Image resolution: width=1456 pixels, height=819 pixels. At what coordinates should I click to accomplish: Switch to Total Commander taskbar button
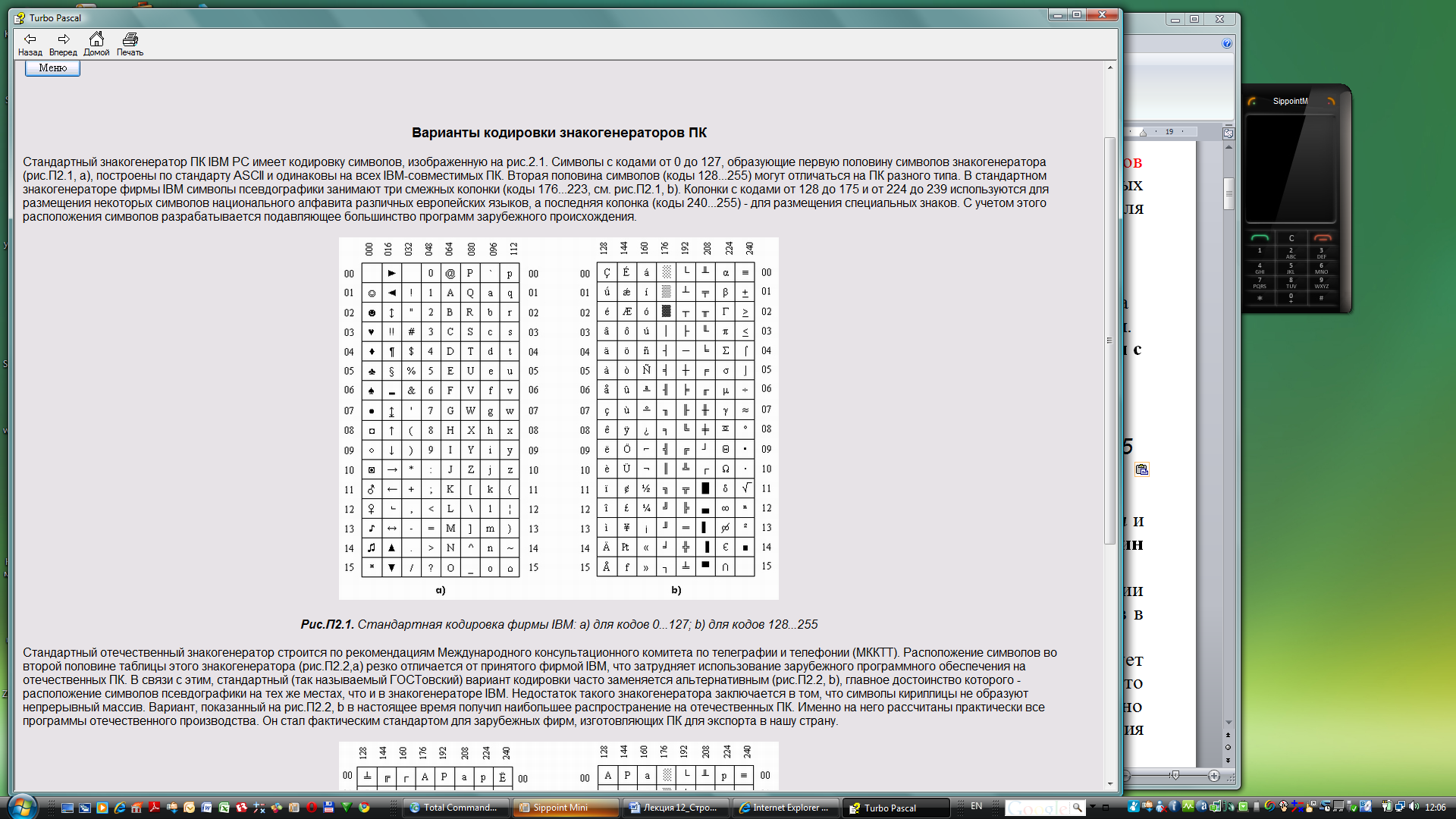click(x=455, y=808)
